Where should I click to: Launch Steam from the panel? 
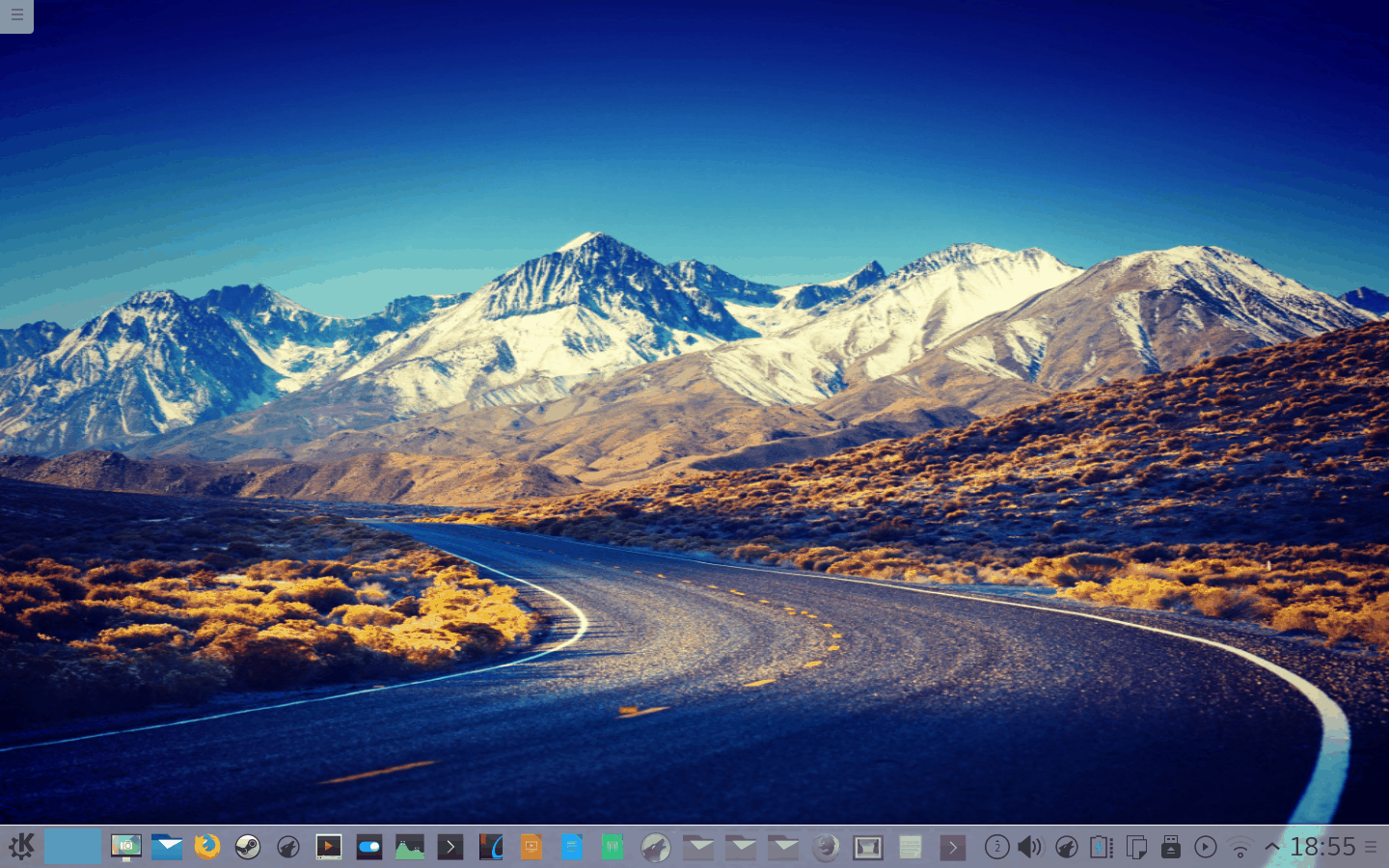pos(248,847)
